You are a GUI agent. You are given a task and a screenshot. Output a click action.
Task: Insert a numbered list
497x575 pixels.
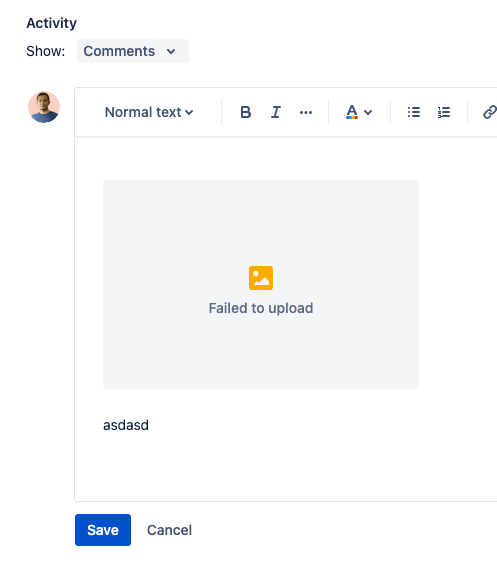444,112
